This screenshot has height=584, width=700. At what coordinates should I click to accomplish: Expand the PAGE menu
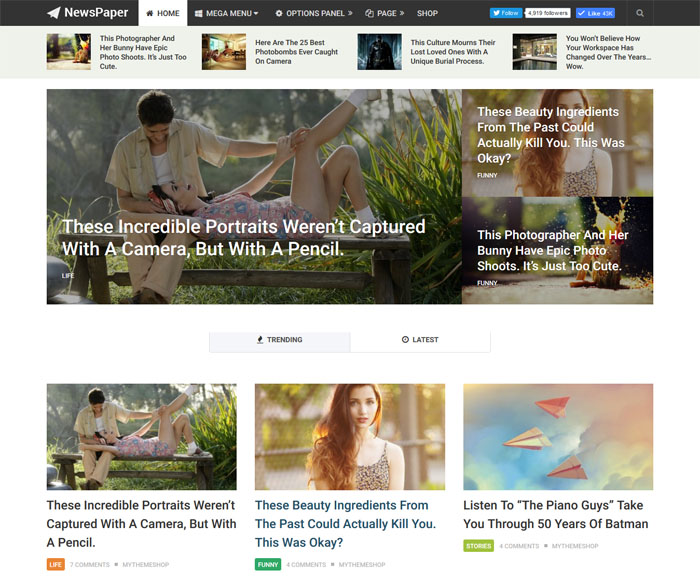[x=385, y=13]
